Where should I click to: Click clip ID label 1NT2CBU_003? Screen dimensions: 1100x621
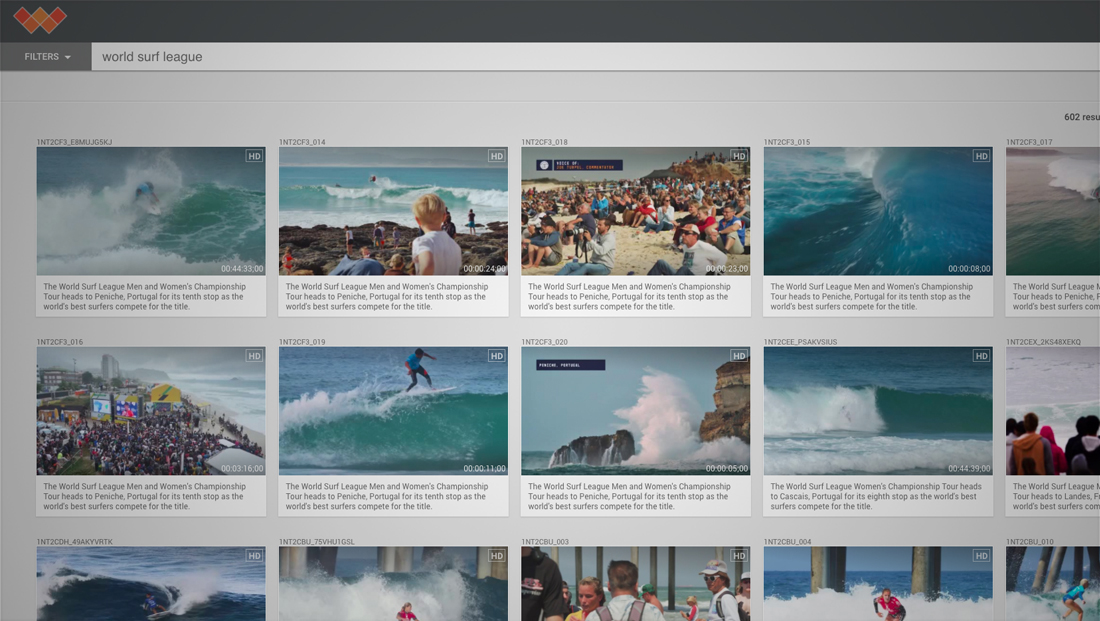(x=545, y=542)
